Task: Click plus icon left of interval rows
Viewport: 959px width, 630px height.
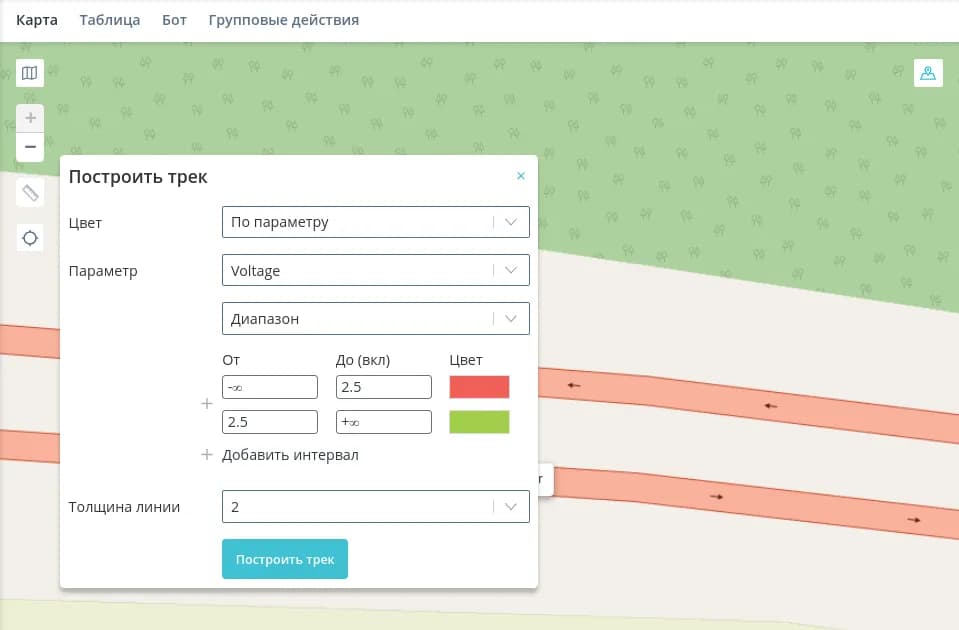Action: pos(207,404)
